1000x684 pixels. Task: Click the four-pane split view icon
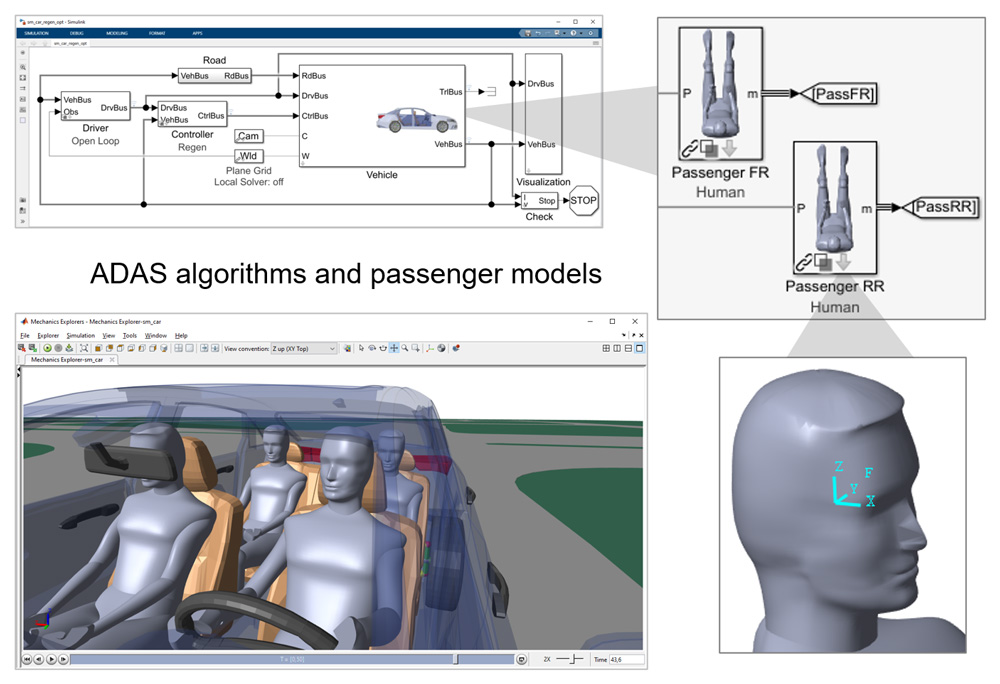(605, 348)
